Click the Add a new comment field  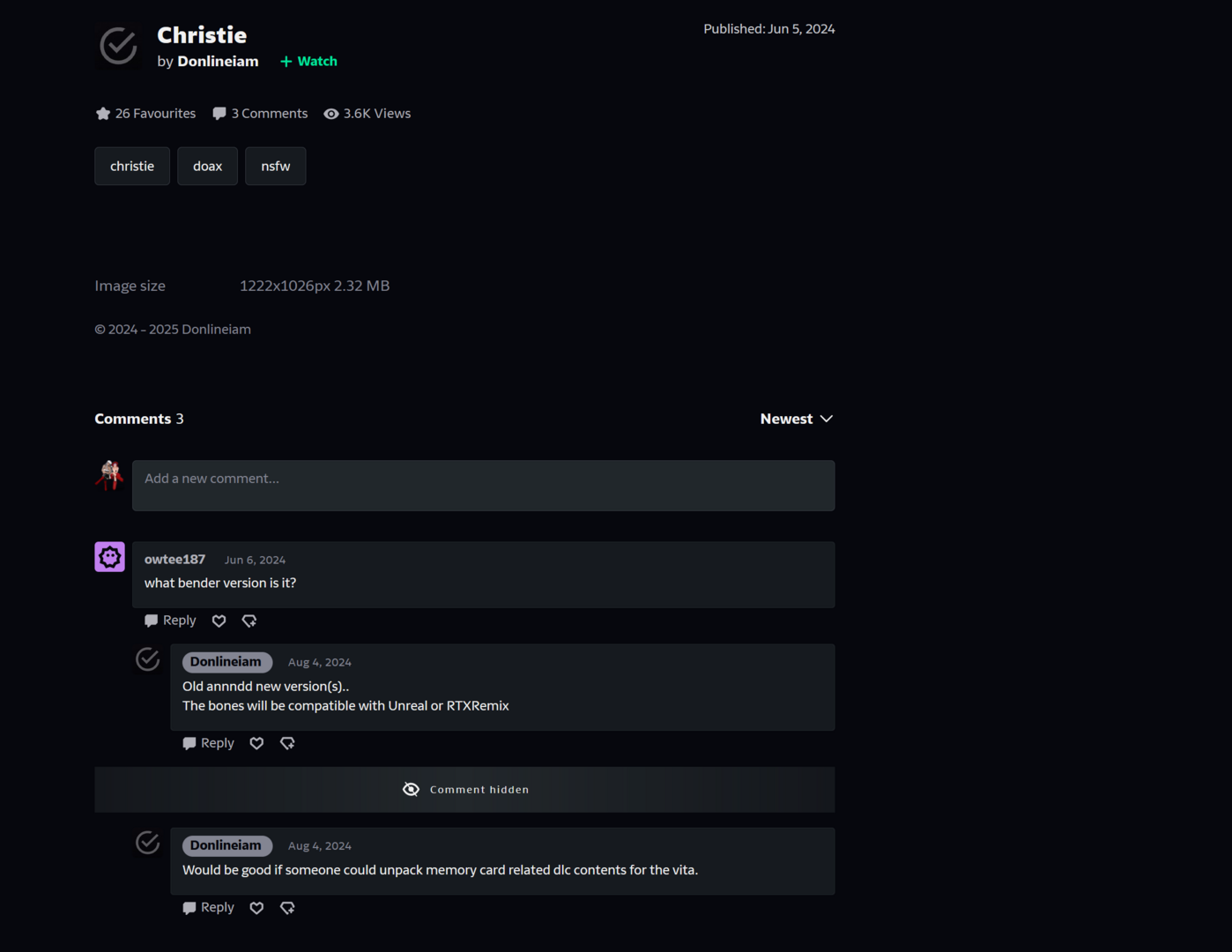483,486
